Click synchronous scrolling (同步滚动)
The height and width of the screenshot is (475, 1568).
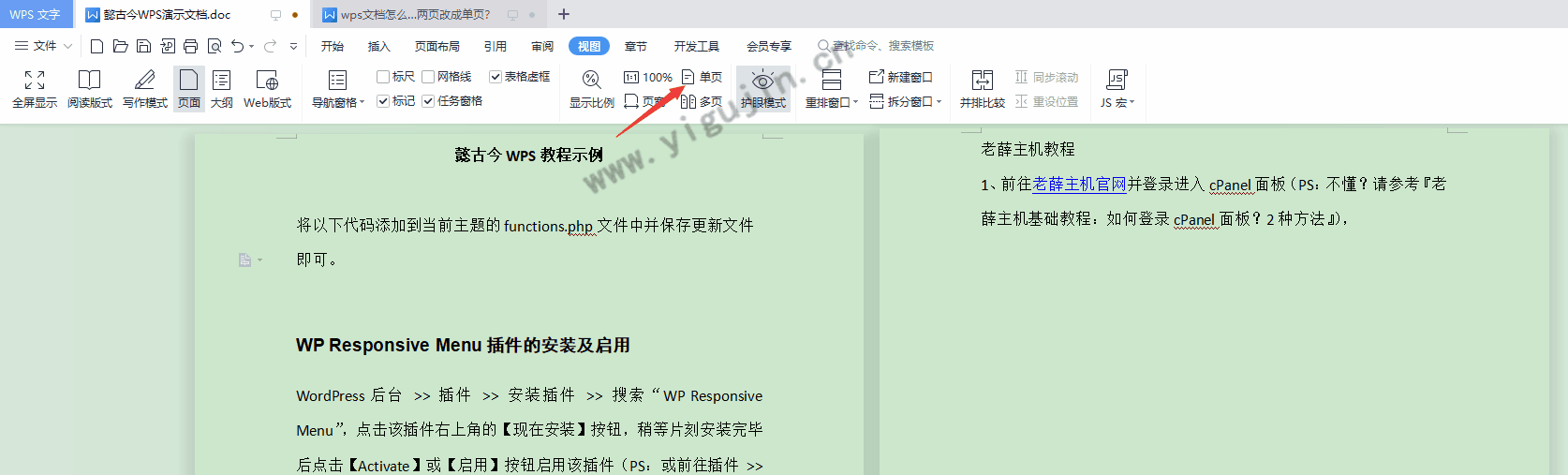[1046, 77]
